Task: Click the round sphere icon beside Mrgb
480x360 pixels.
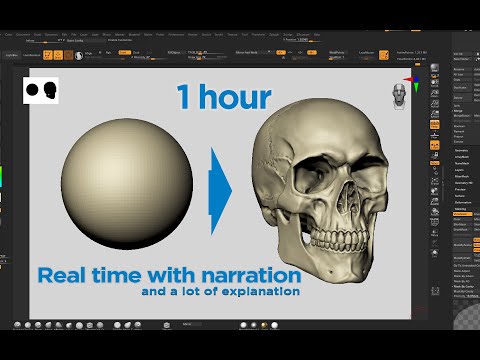Action: (79, 55)
